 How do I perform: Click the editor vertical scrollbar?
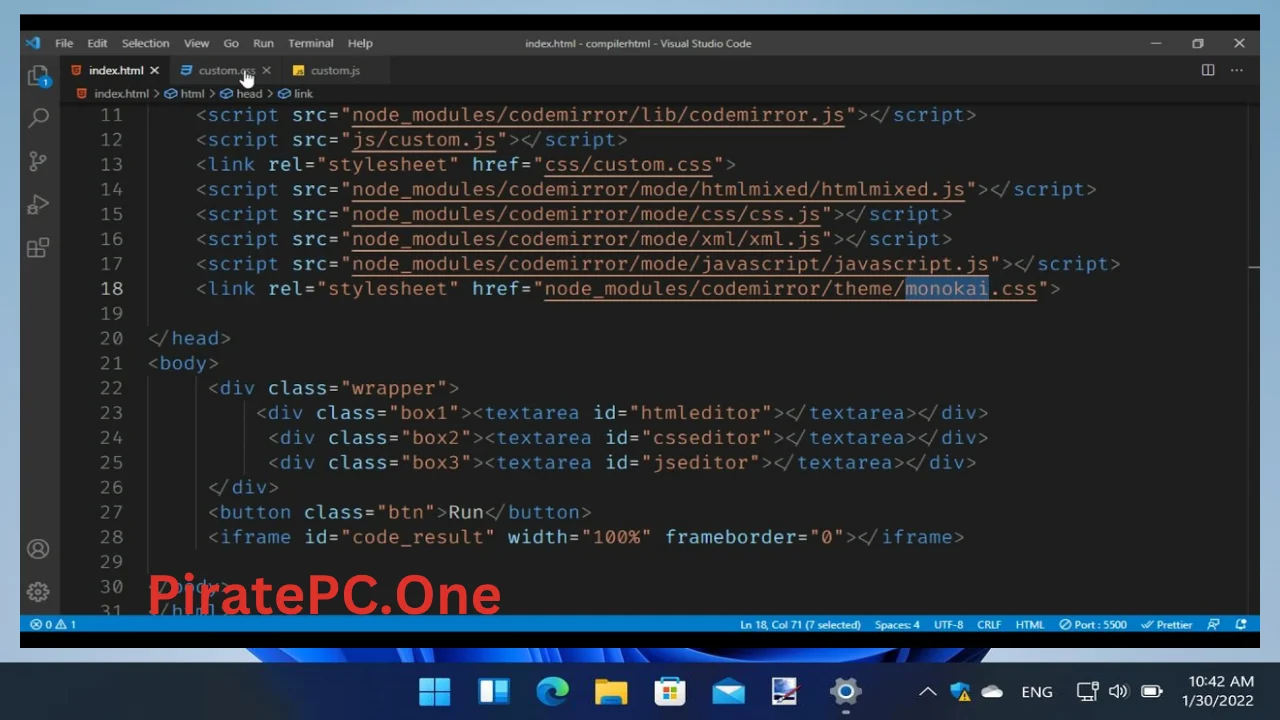1253,360
